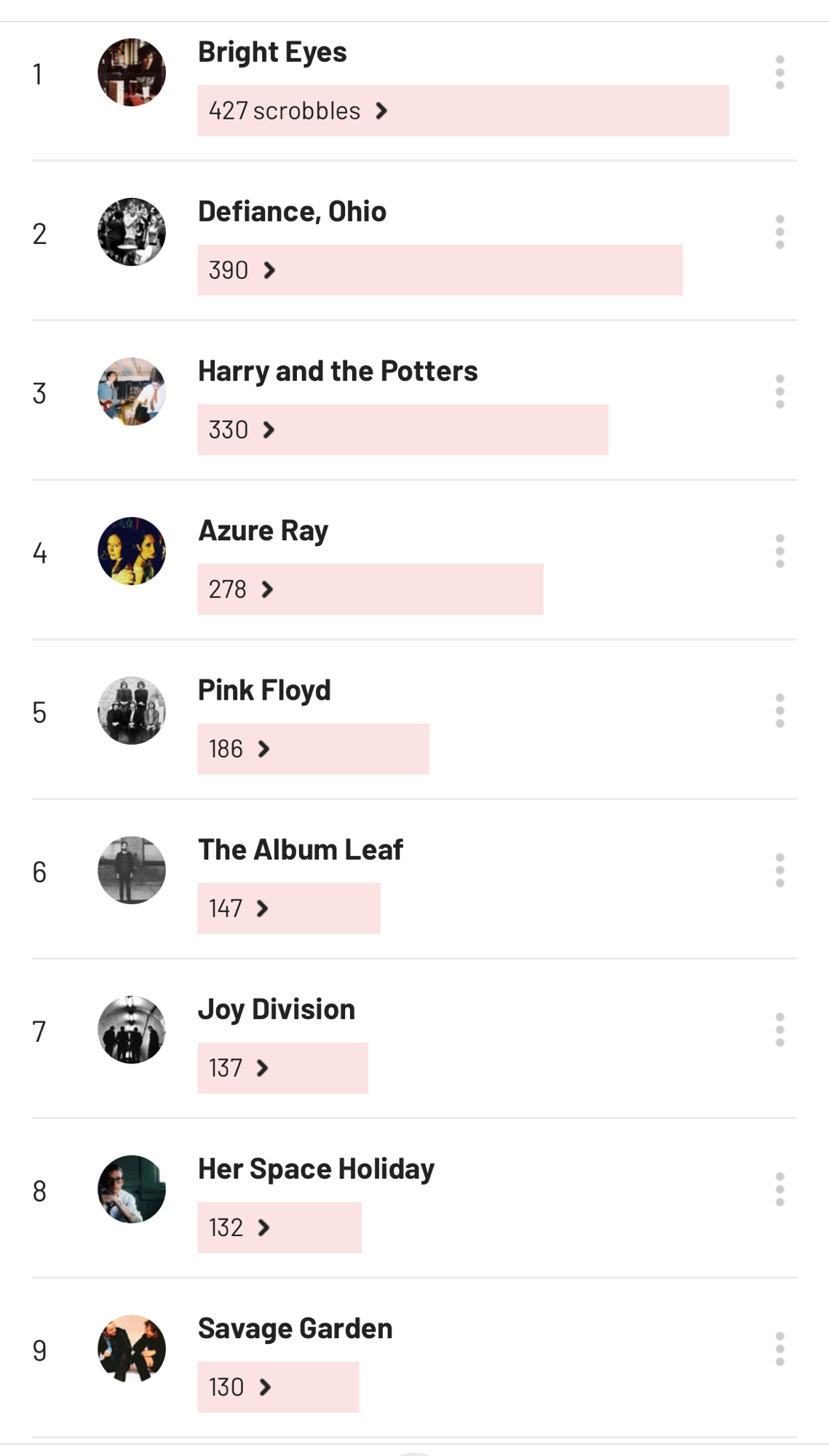Open more options for Pink Floyd

780,711
